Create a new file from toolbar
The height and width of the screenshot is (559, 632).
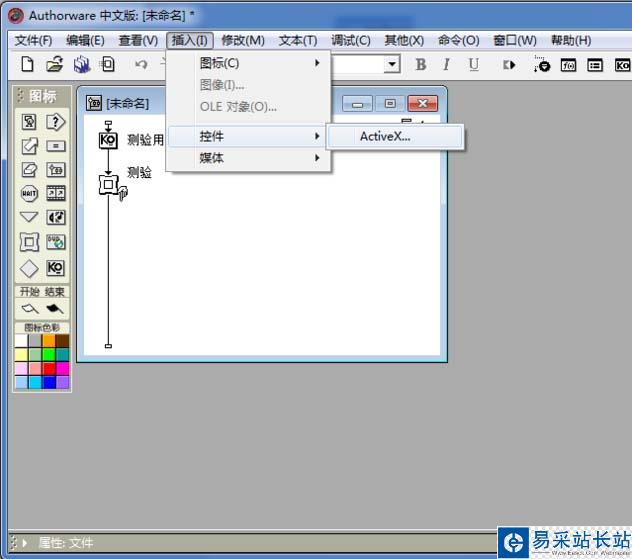click(x=27, y=64)
